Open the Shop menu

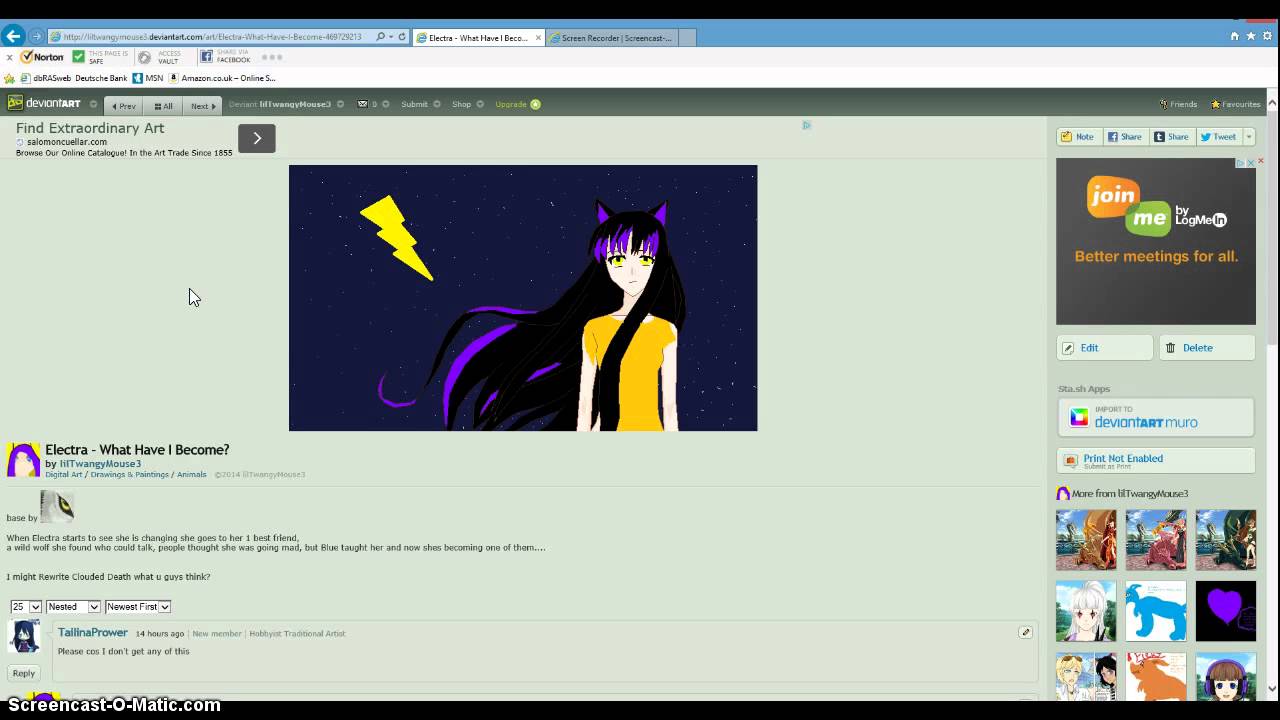[x=461, y=104]
